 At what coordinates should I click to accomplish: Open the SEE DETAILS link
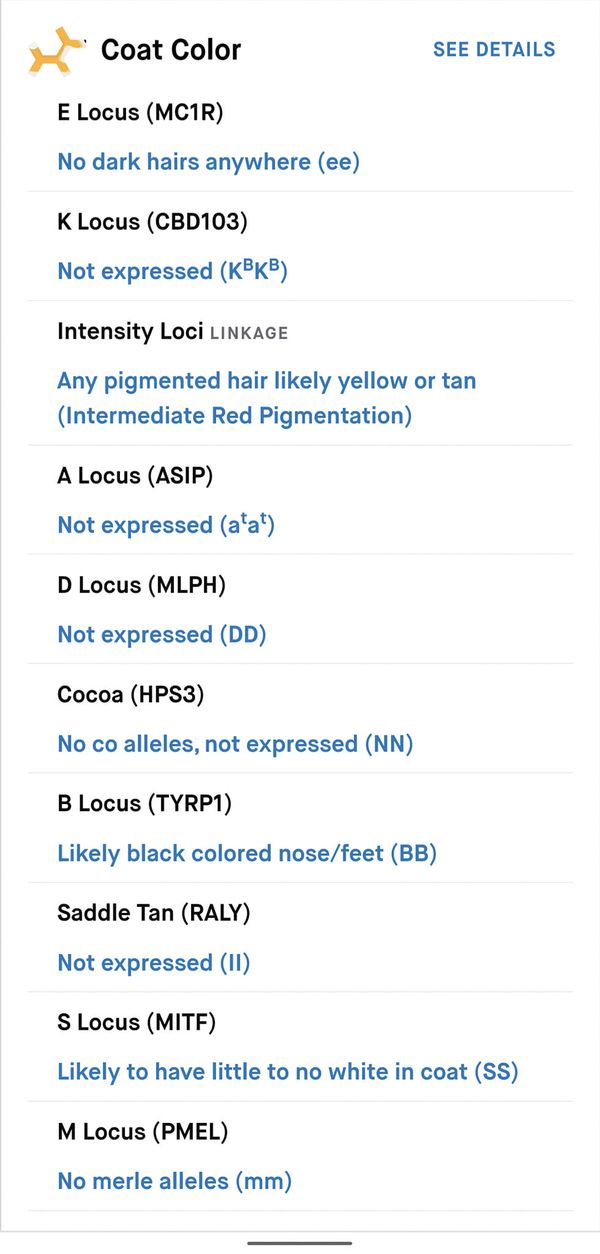click(x=494, y=49)
